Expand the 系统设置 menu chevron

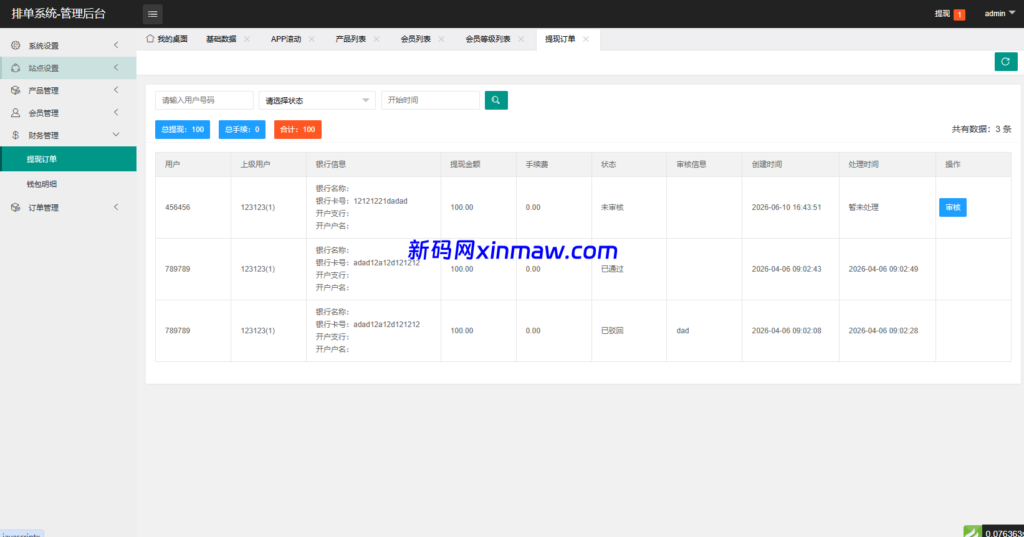(116, 45)
